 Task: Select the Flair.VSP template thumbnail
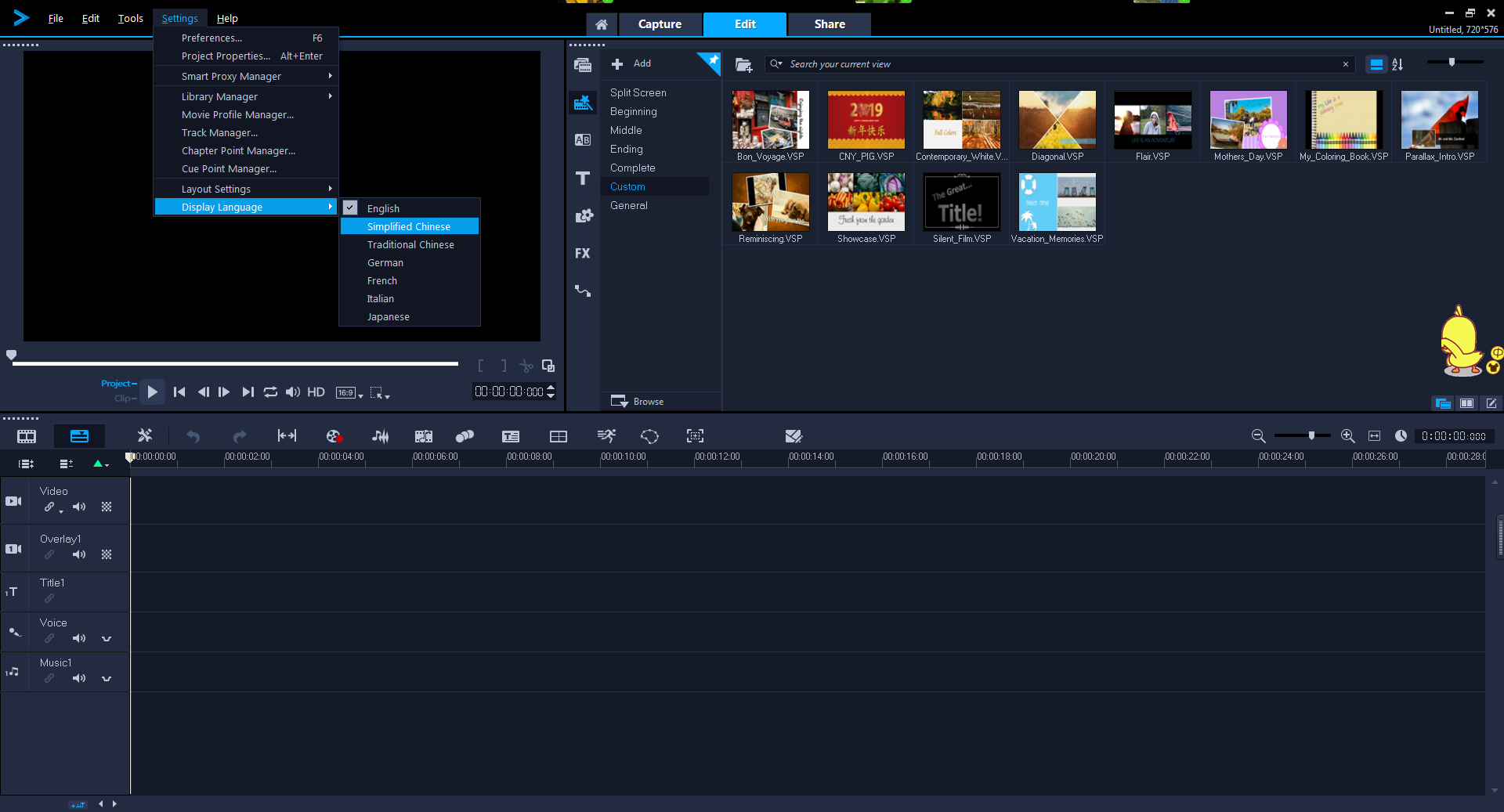(1151, 120)
